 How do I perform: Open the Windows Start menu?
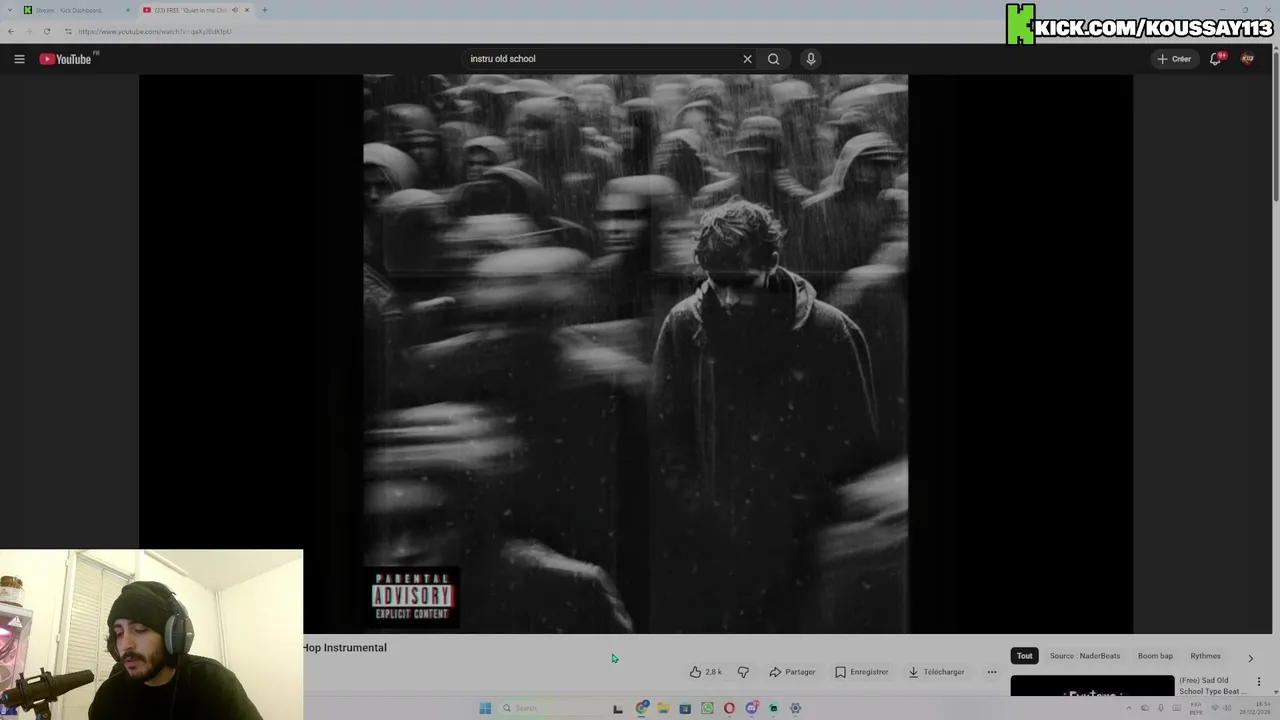[x=485, y=708]
